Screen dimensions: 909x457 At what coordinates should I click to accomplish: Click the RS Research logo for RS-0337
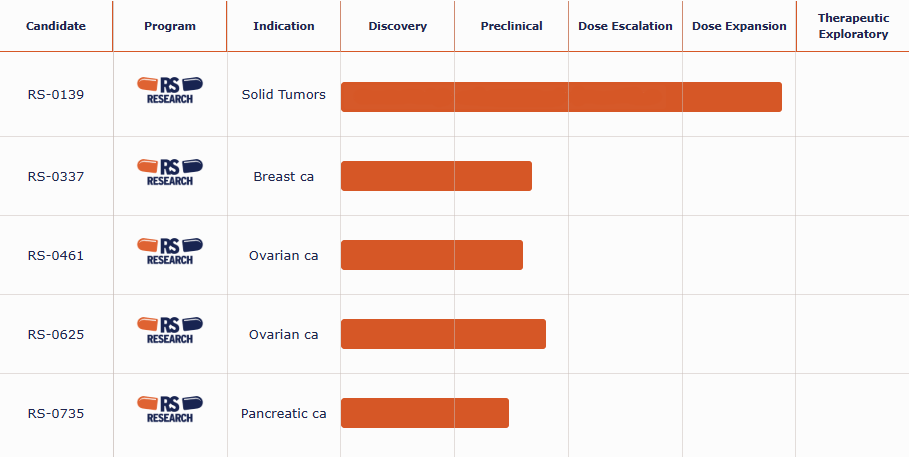[x=170, y=172]
